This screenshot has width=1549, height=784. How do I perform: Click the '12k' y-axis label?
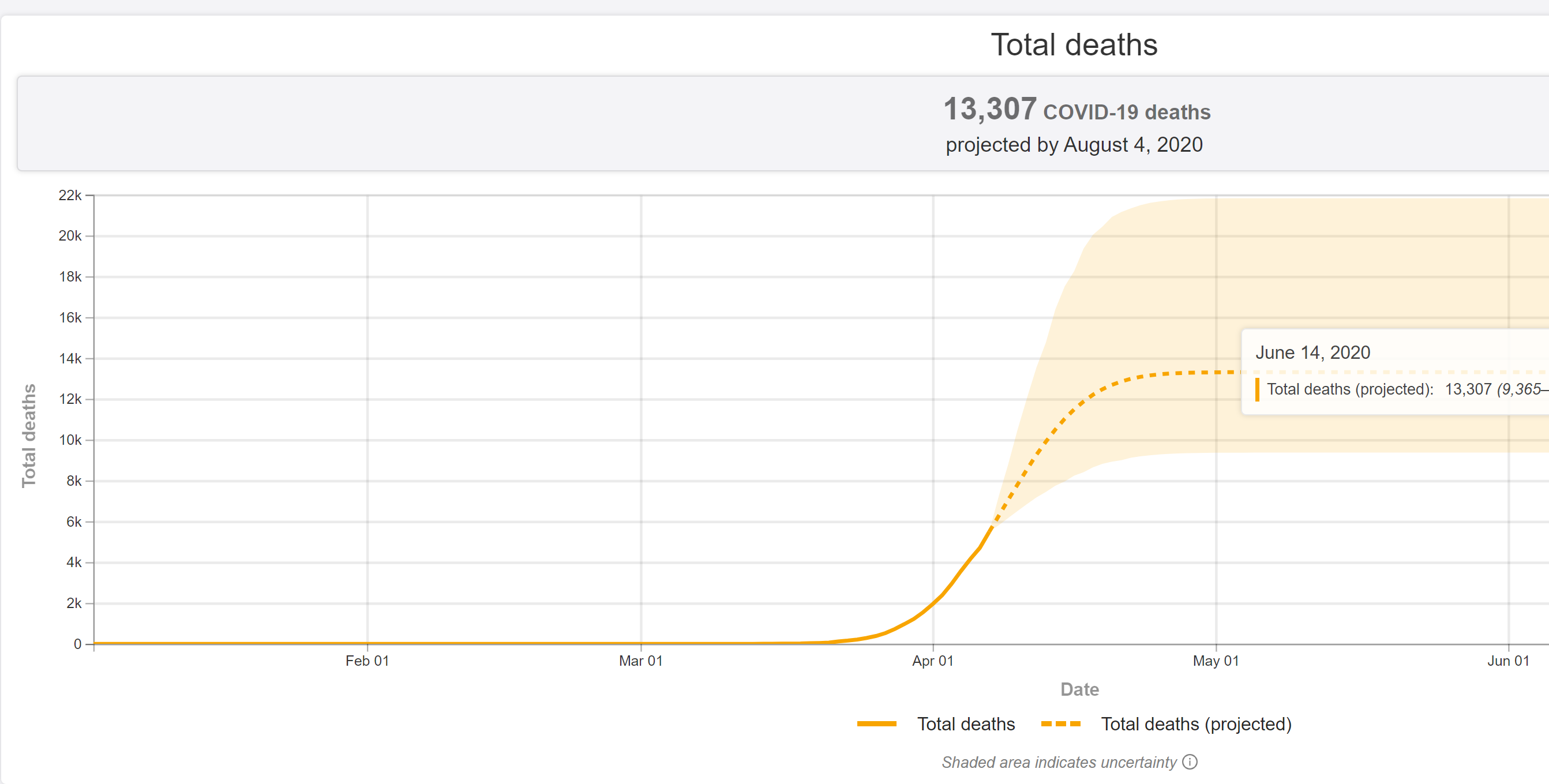point(70,399)
